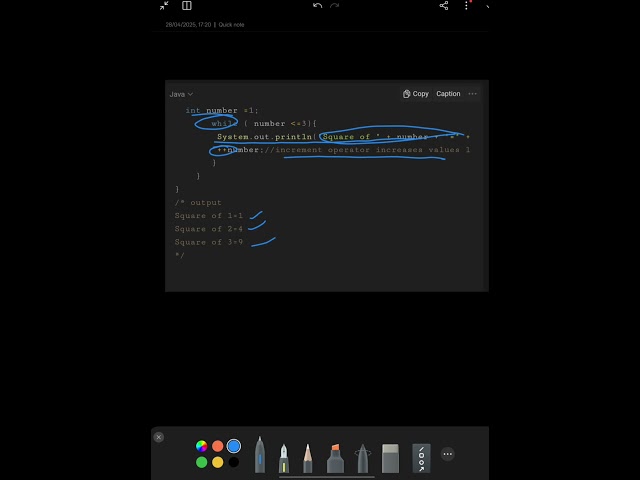The image size is (640, 480).
Task: Pick the black pen color
Action: (234, 462)
